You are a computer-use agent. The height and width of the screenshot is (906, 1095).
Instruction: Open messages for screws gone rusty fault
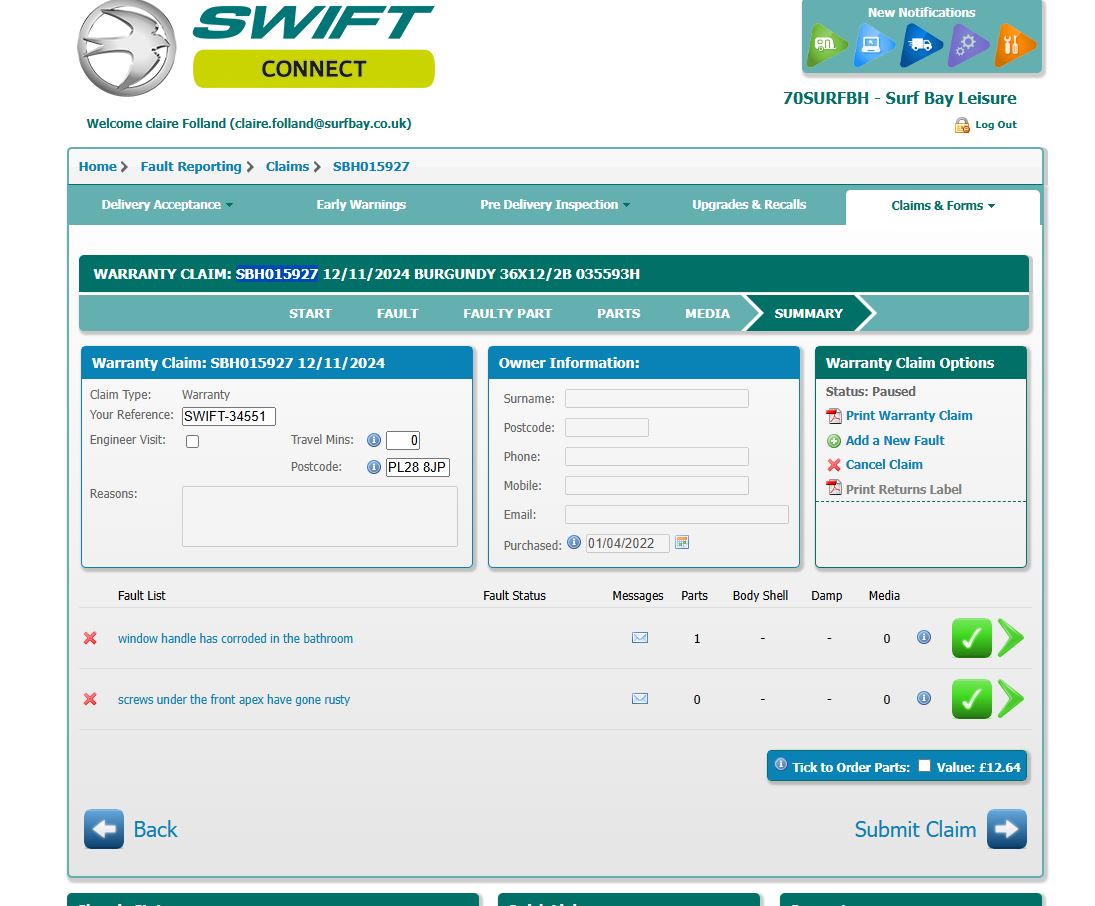tap(640, 698)
